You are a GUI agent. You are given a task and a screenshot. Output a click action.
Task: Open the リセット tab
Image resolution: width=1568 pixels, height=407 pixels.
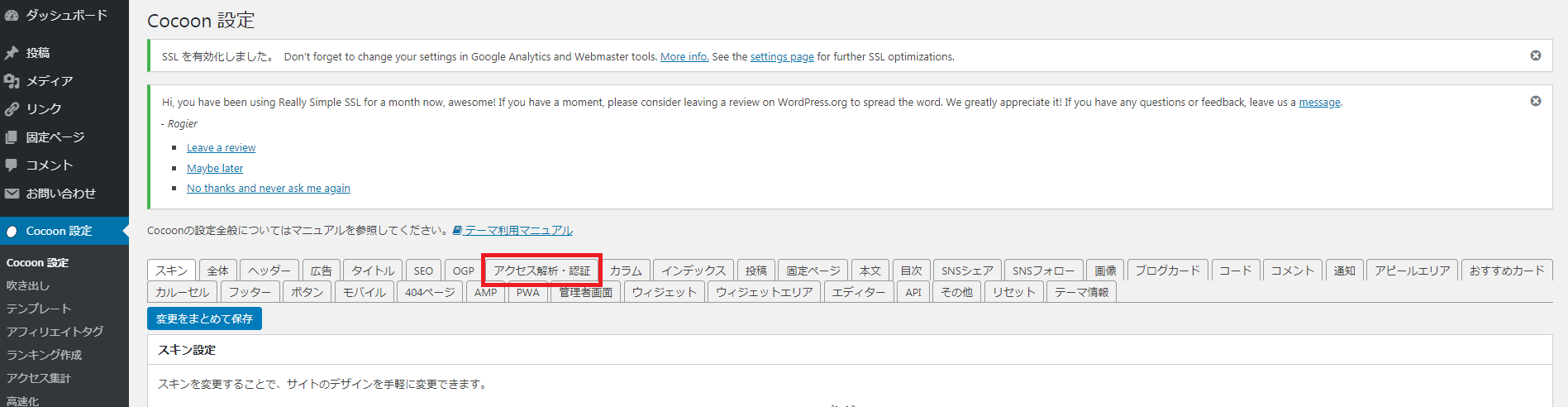[1013, 292]
